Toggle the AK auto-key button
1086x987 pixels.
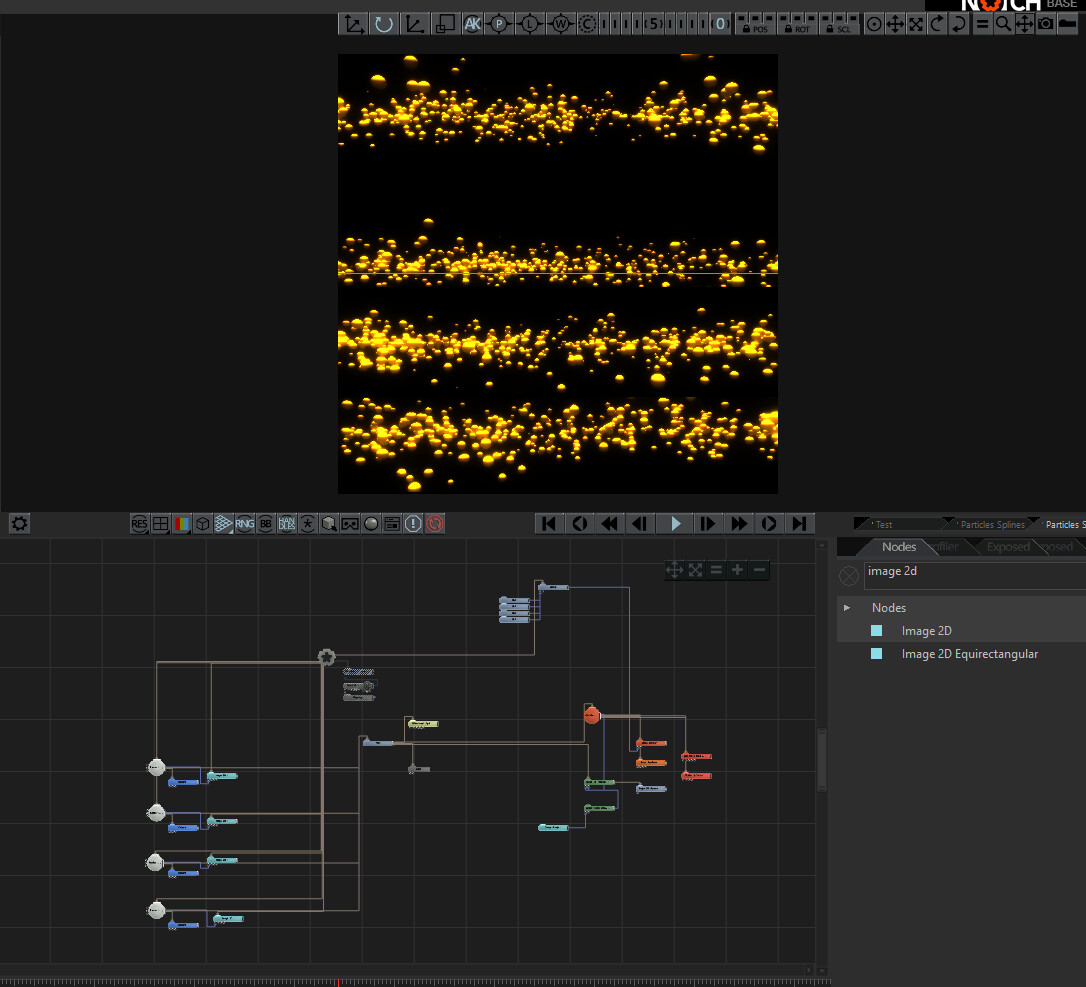tap(472, 24)
